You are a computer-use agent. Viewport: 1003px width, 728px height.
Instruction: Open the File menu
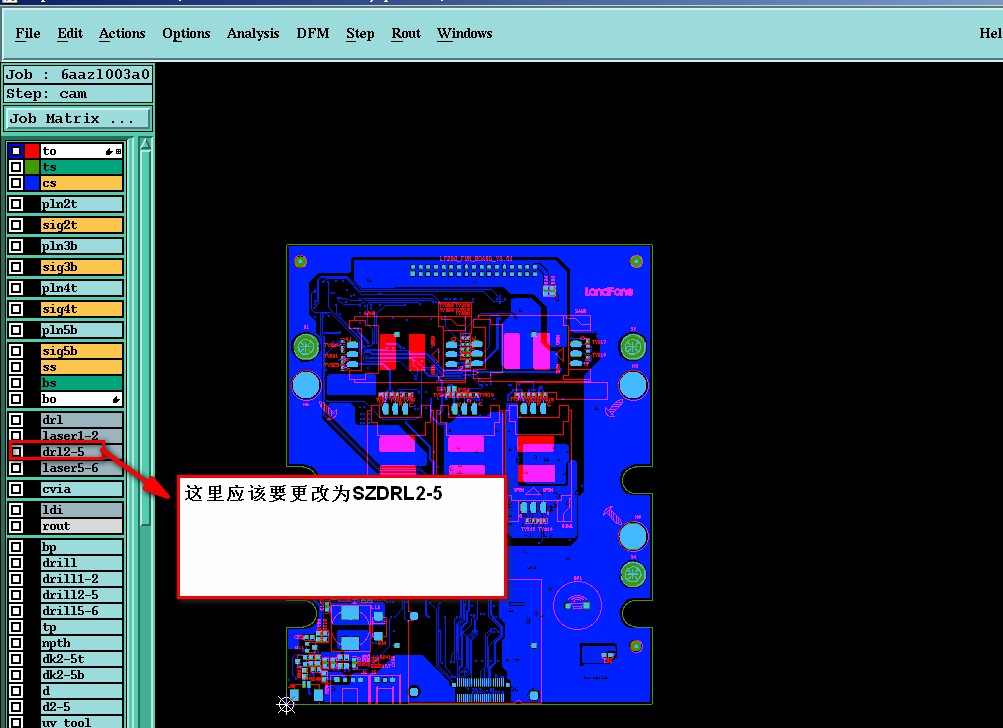(x=28, y=33)
